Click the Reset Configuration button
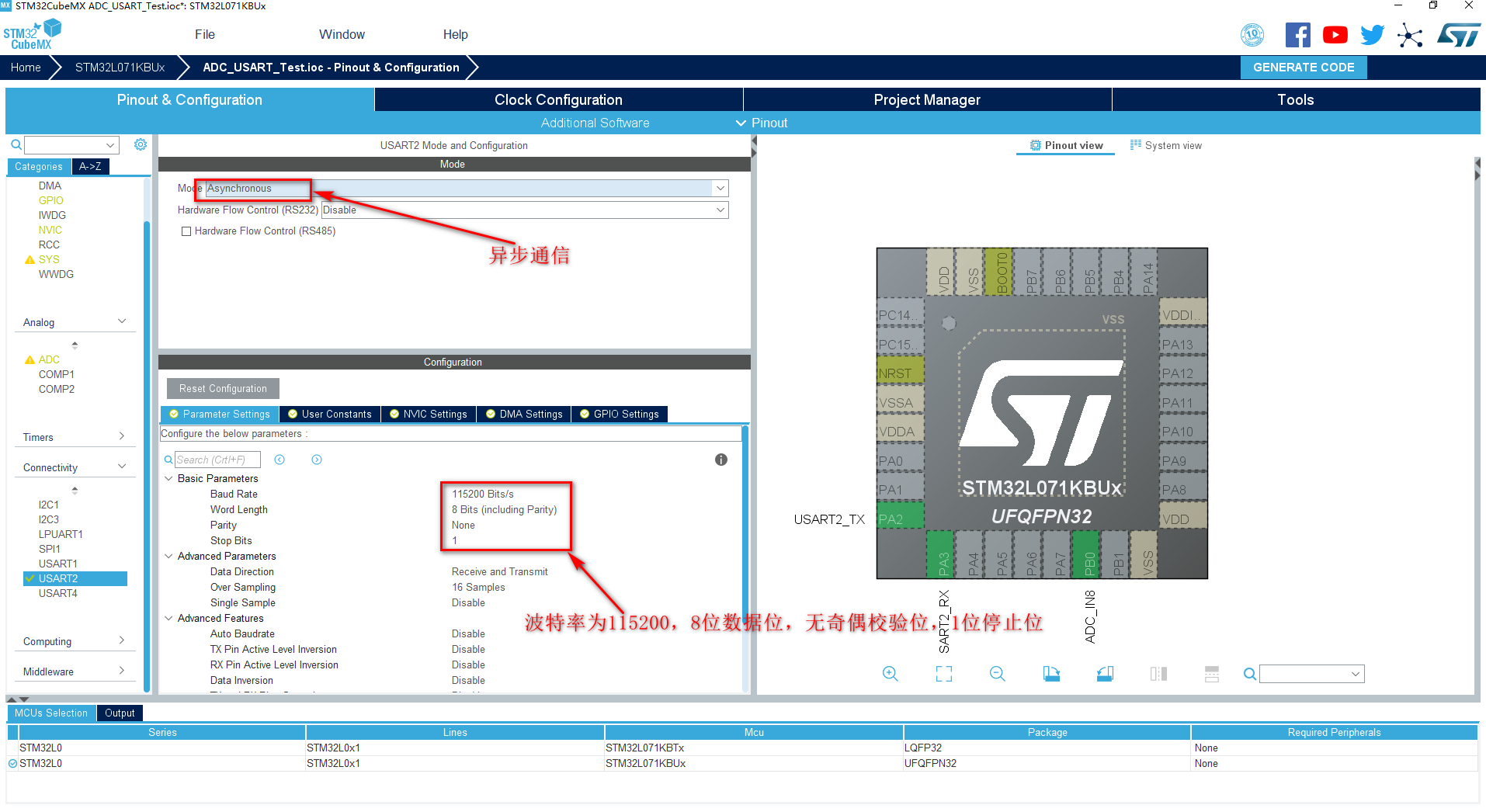 [x=223, y=388]
